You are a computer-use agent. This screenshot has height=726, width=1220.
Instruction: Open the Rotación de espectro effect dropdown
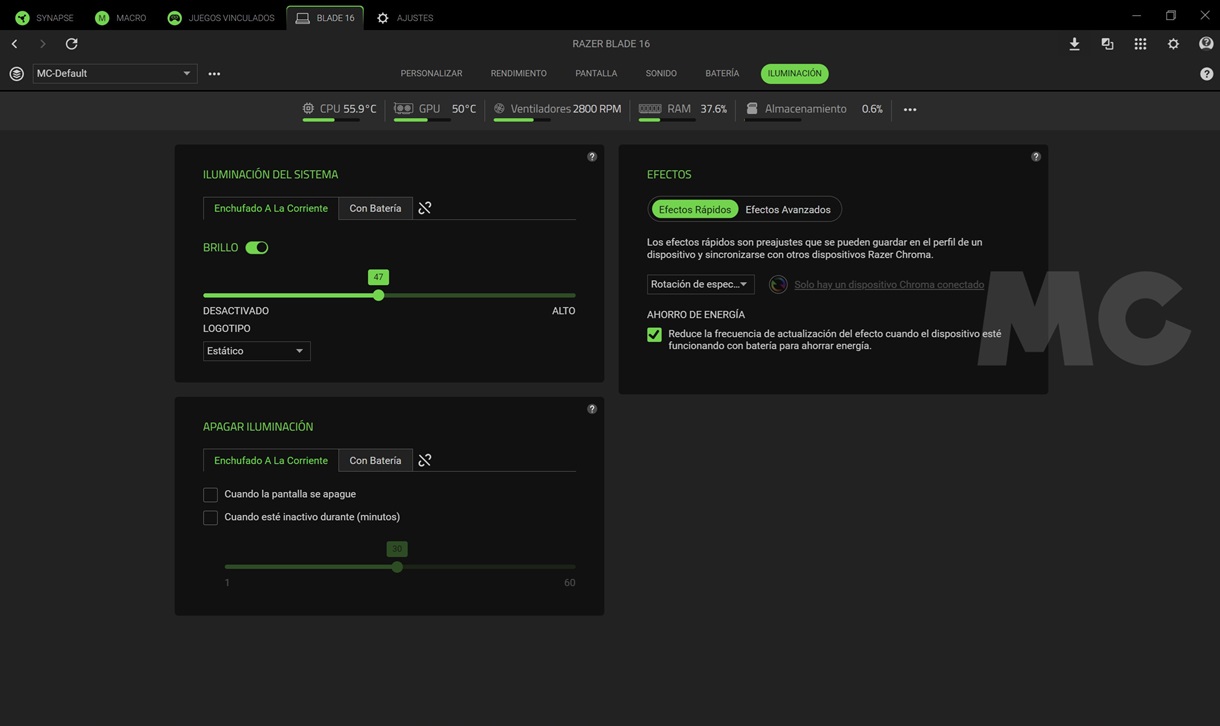(x=700, y=285)
